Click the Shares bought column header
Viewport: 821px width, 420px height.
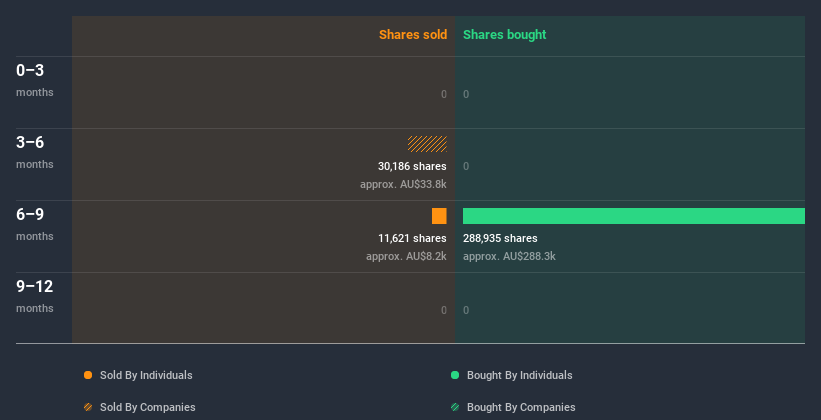point(505,35)
